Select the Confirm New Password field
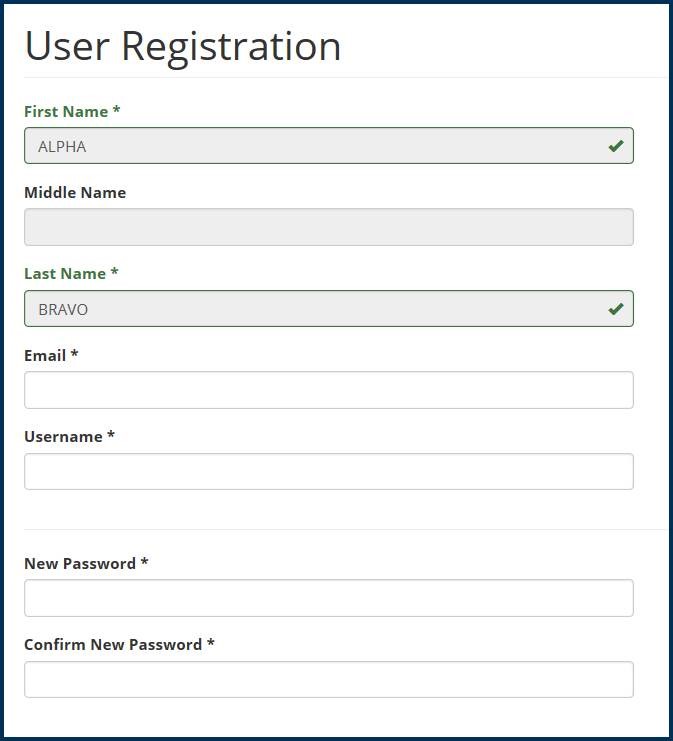This screenshot has height=741, width=673. (328, 679)
